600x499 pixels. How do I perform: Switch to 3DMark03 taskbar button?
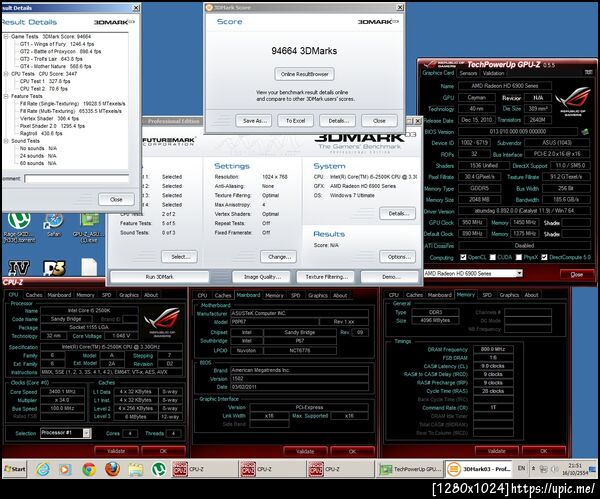(479, 469)
